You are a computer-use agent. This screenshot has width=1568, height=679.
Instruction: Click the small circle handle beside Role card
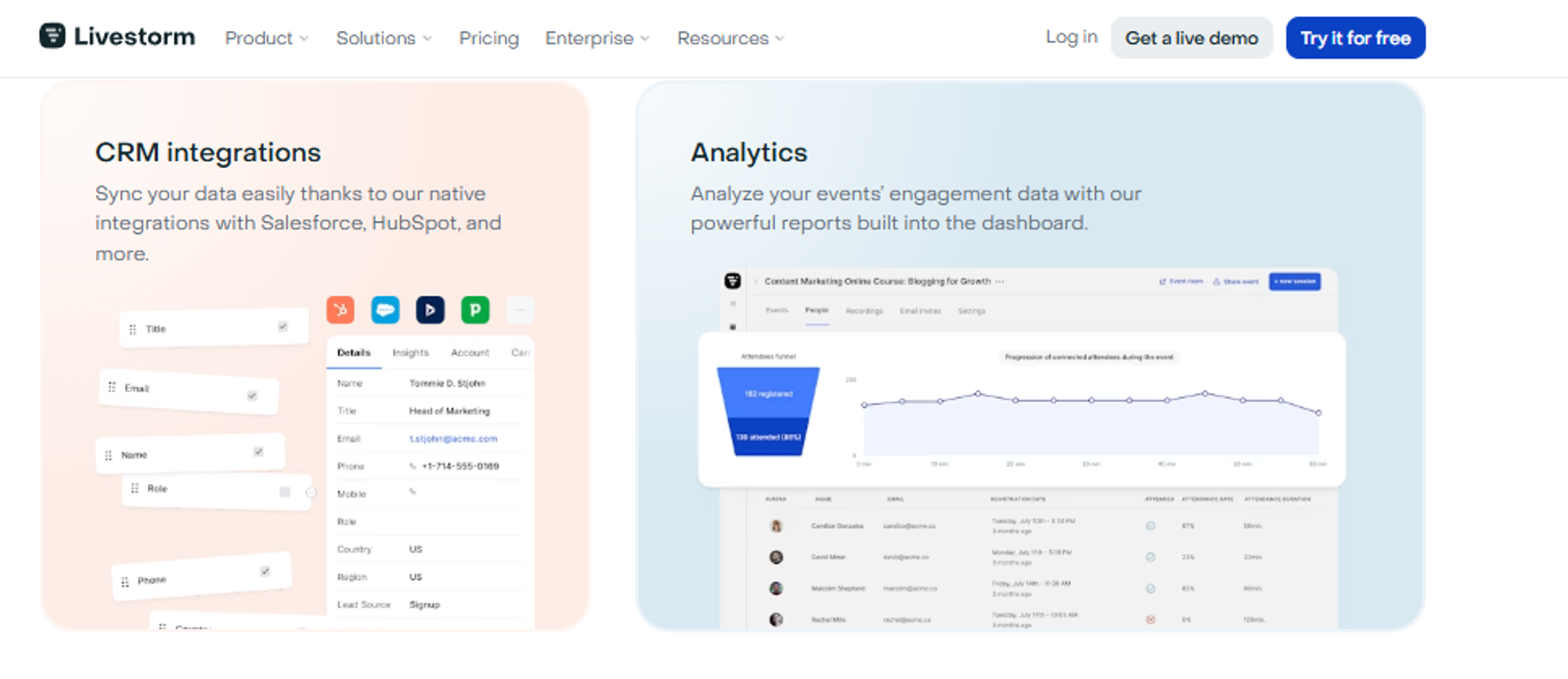(311, 492)
